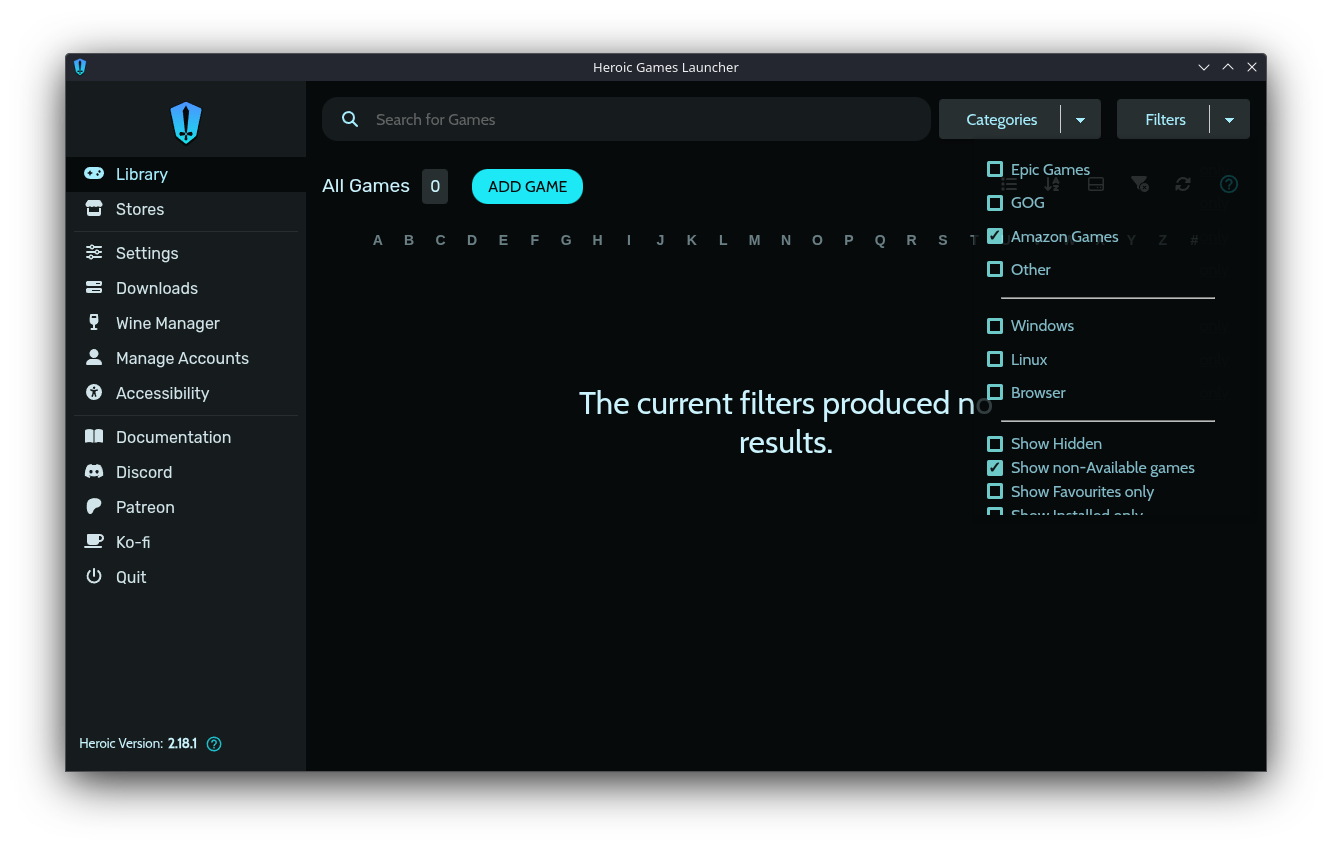This screenshot has width=1332, height=849.
Task: Filter games by letter G
Action: pyautogui.click(x=566, y=240)
